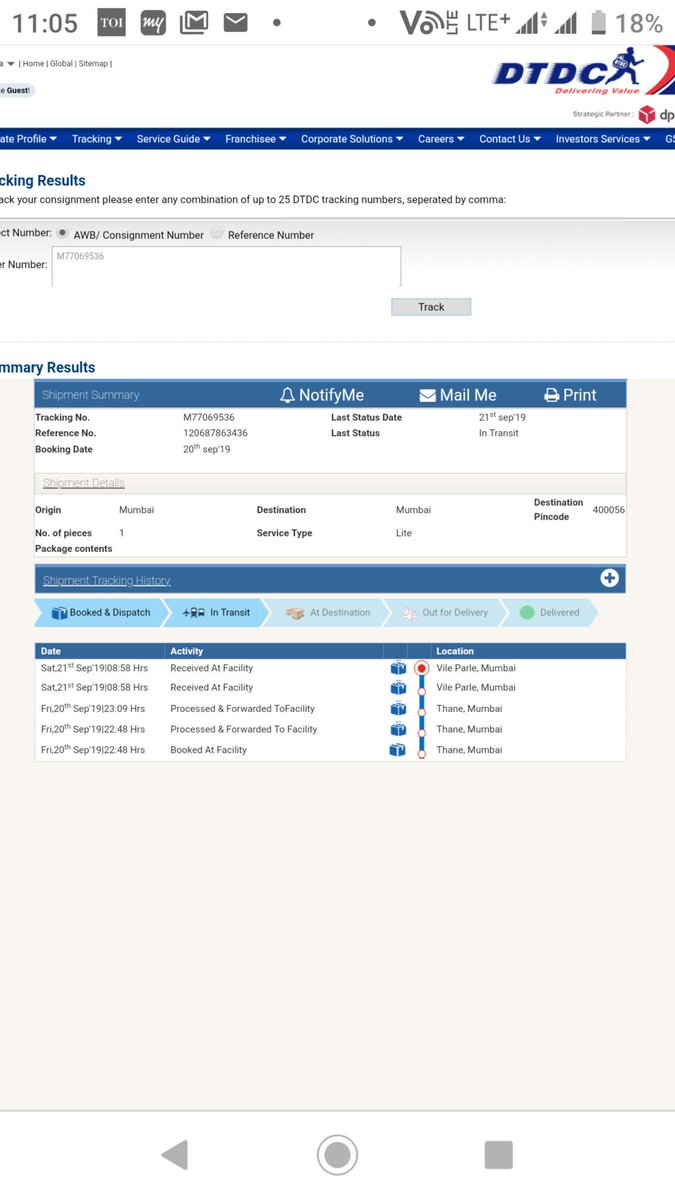Image resolution: width=675 pixels, height=1200 pixels.
Task: Click the Mail Me envelope icon
Action: [427, 395]
